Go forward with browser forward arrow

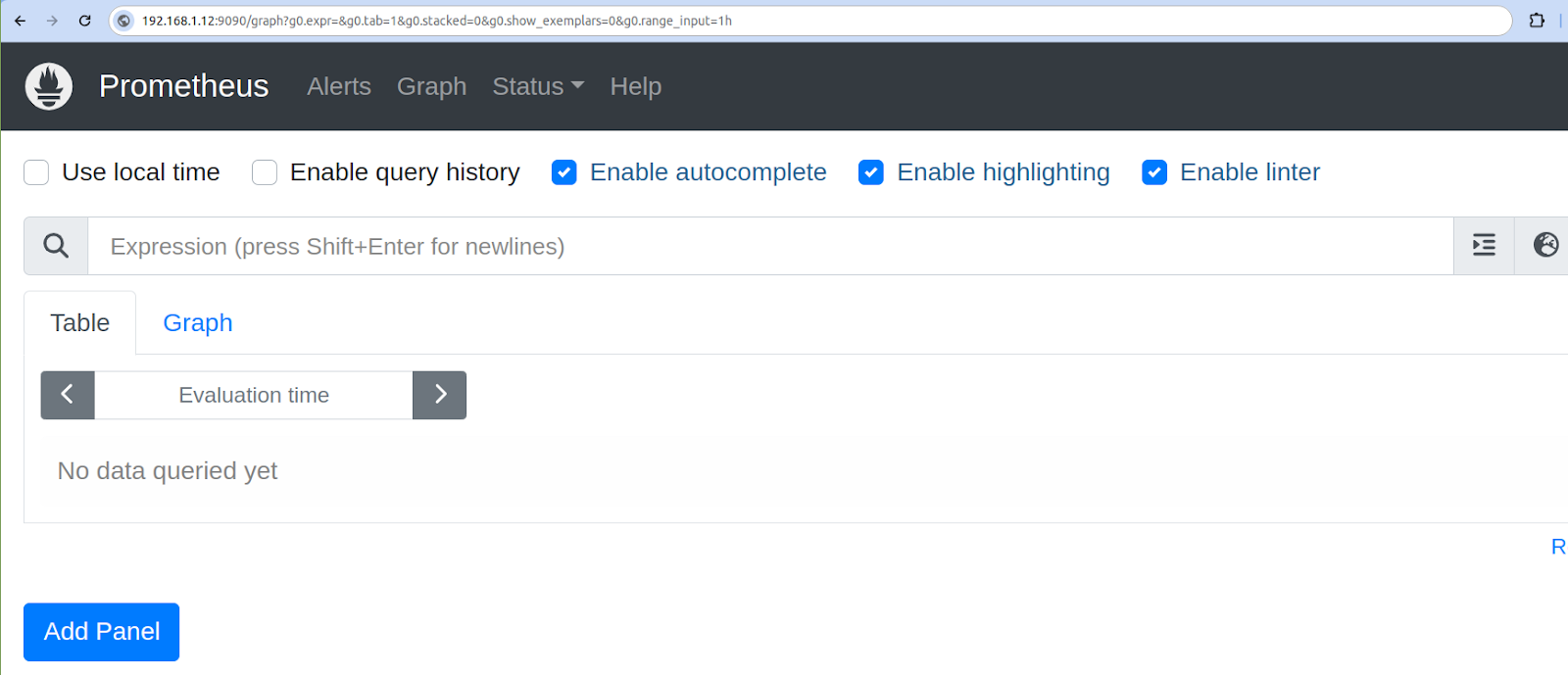click(52, 21)
